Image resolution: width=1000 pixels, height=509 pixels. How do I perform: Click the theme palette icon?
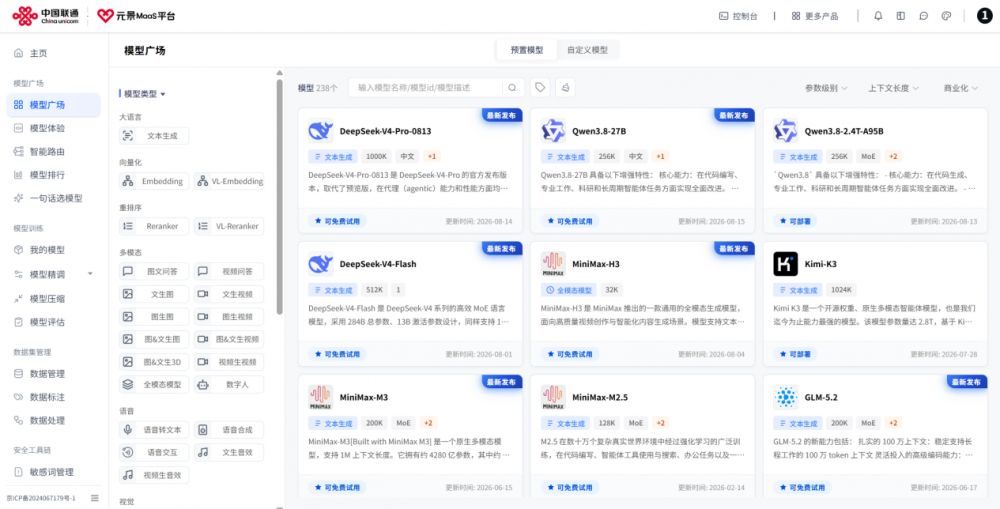pos(946,16)
